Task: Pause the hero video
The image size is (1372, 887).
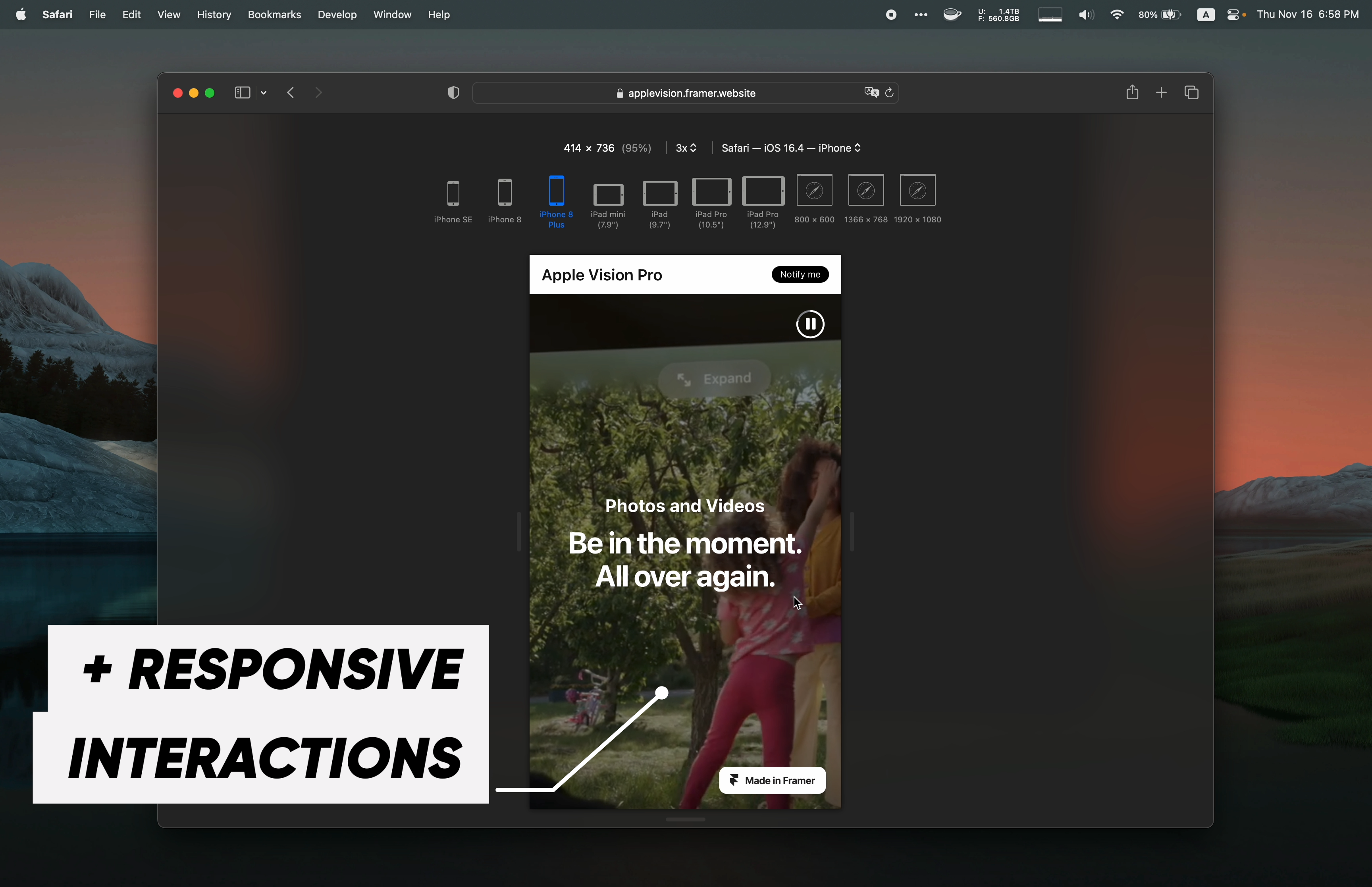Action: (x=810, y=324)
